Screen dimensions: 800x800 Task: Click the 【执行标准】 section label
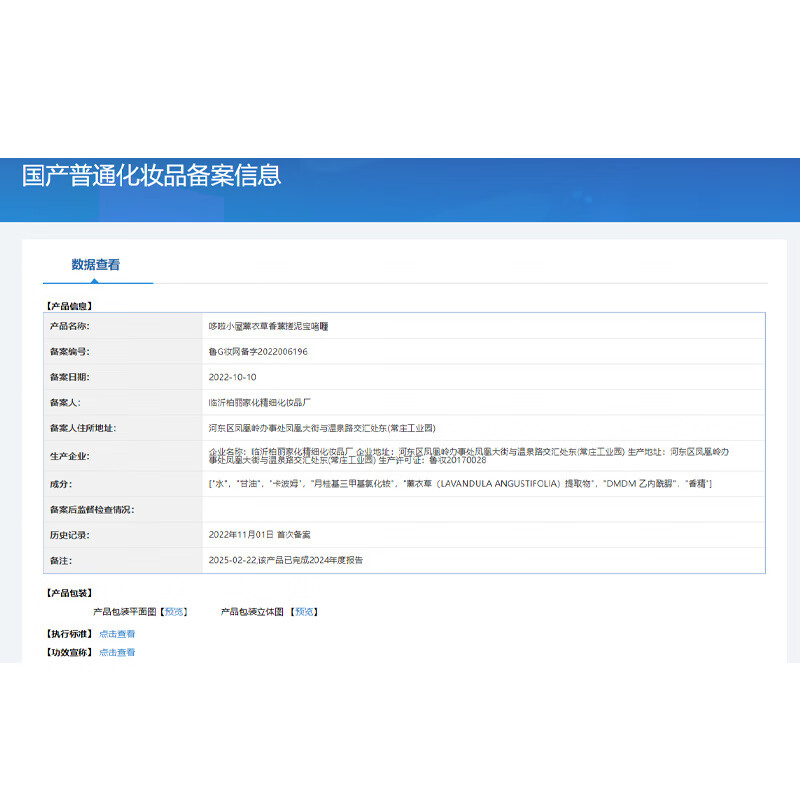click(69, 633)
